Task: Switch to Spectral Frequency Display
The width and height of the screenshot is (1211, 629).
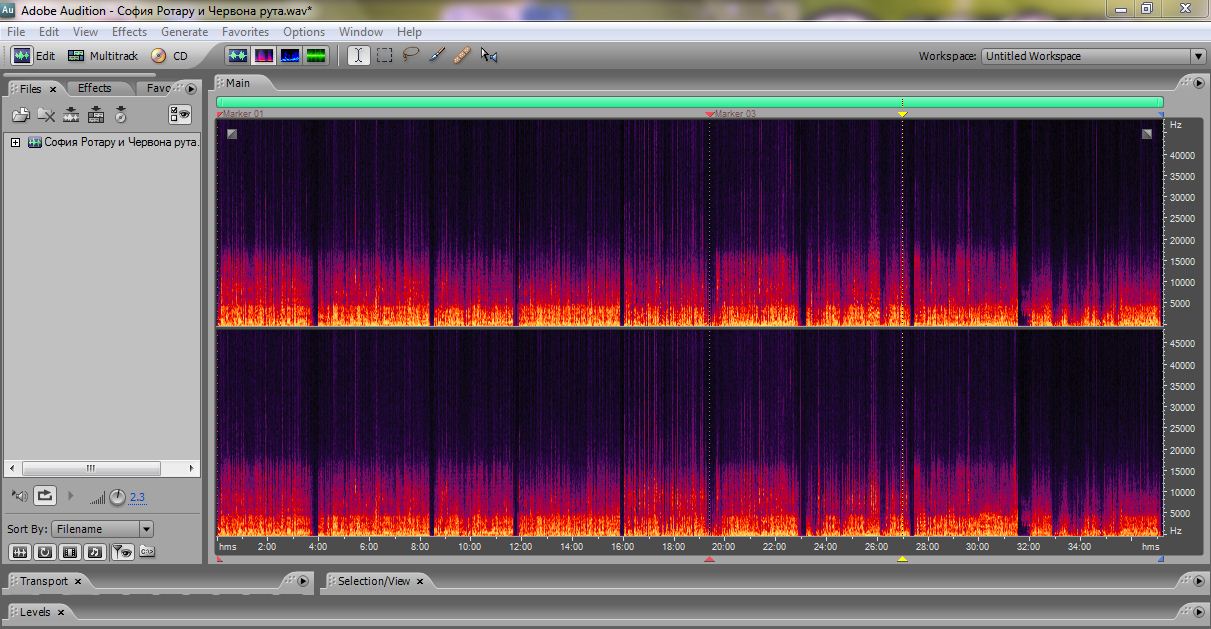Action: [264, 56]
